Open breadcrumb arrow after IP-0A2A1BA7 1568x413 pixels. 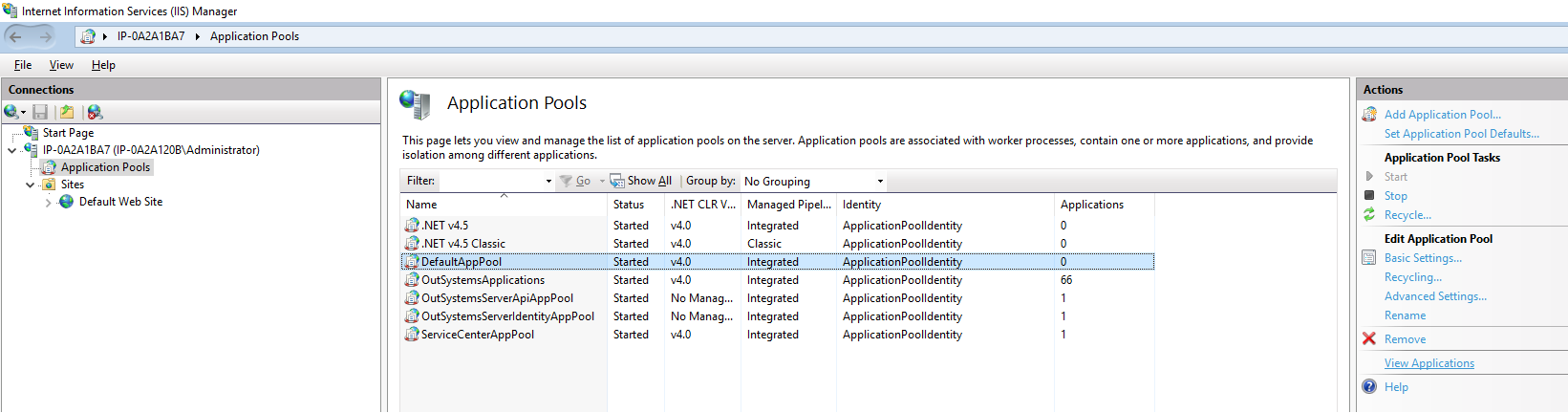click(198, 36)
